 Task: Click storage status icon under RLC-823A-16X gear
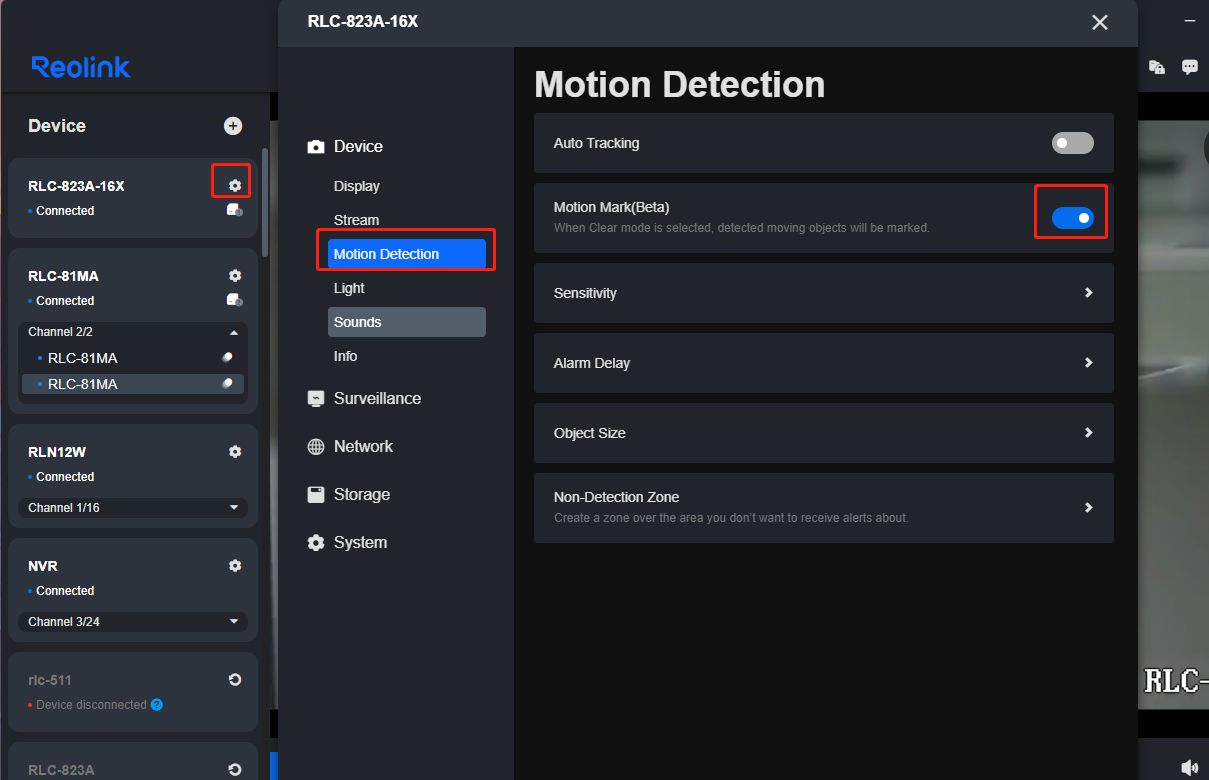pos(234,210)
